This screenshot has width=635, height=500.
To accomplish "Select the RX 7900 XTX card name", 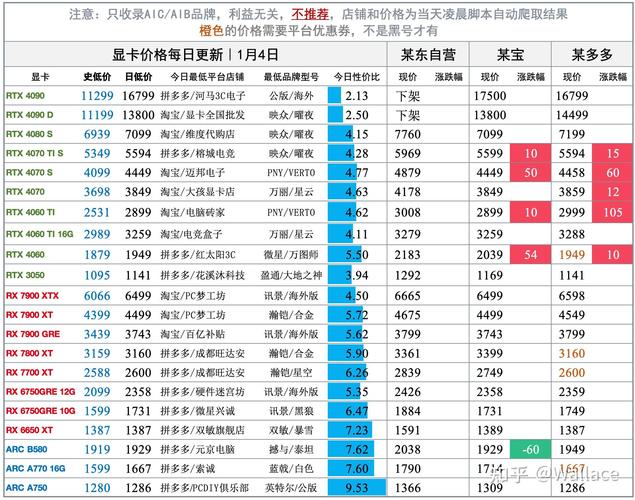I will (x=32, y=296).
